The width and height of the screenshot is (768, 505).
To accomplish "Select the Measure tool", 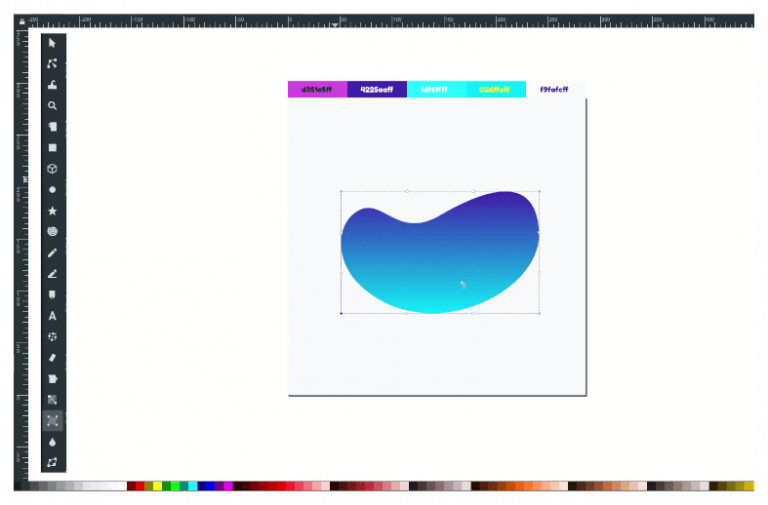I will 52,127.
